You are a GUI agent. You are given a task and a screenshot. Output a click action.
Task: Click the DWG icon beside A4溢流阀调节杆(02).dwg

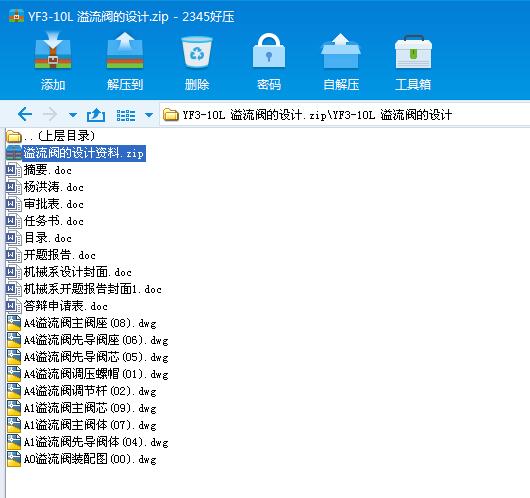(14, 391)
